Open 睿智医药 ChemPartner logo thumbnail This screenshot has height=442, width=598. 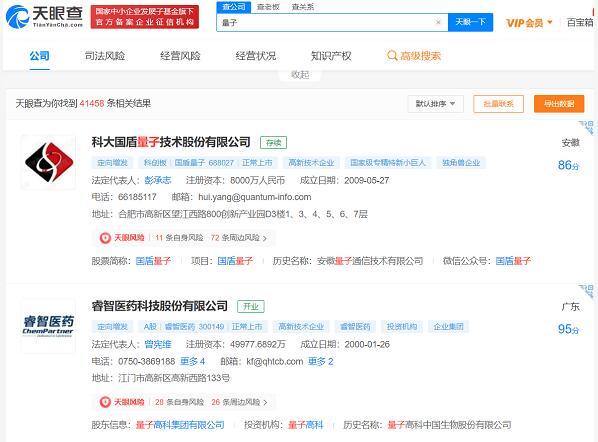click(x=48, y=326)
